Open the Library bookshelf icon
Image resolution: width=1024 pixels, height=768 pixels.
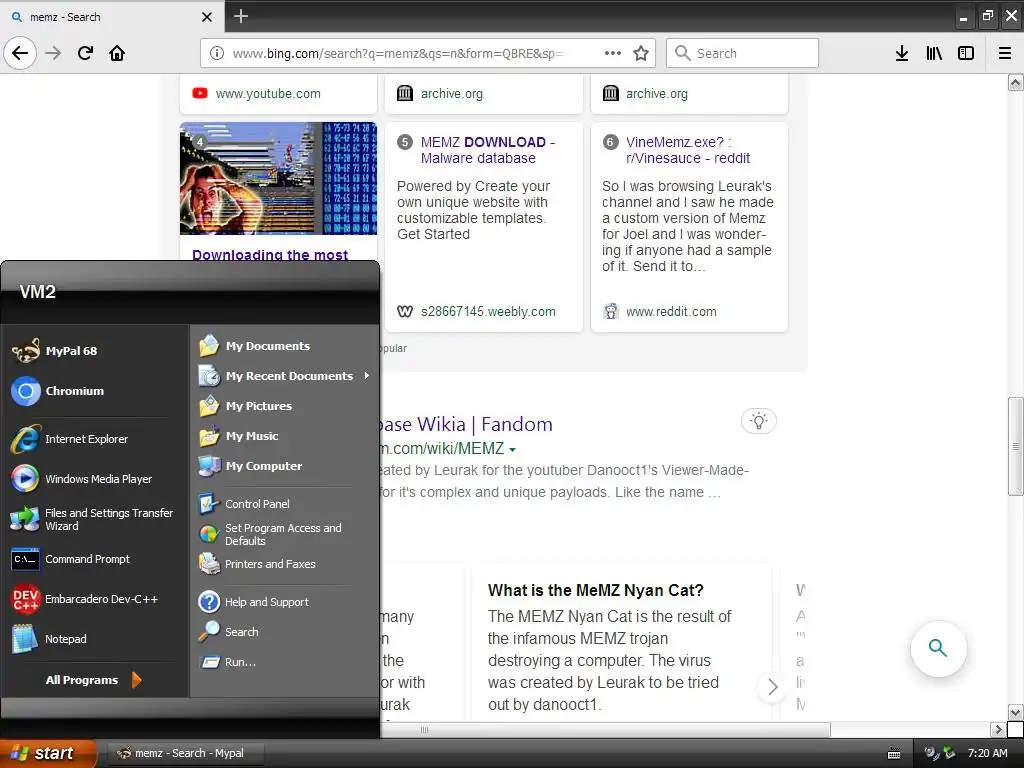click(x=934, y=53)
